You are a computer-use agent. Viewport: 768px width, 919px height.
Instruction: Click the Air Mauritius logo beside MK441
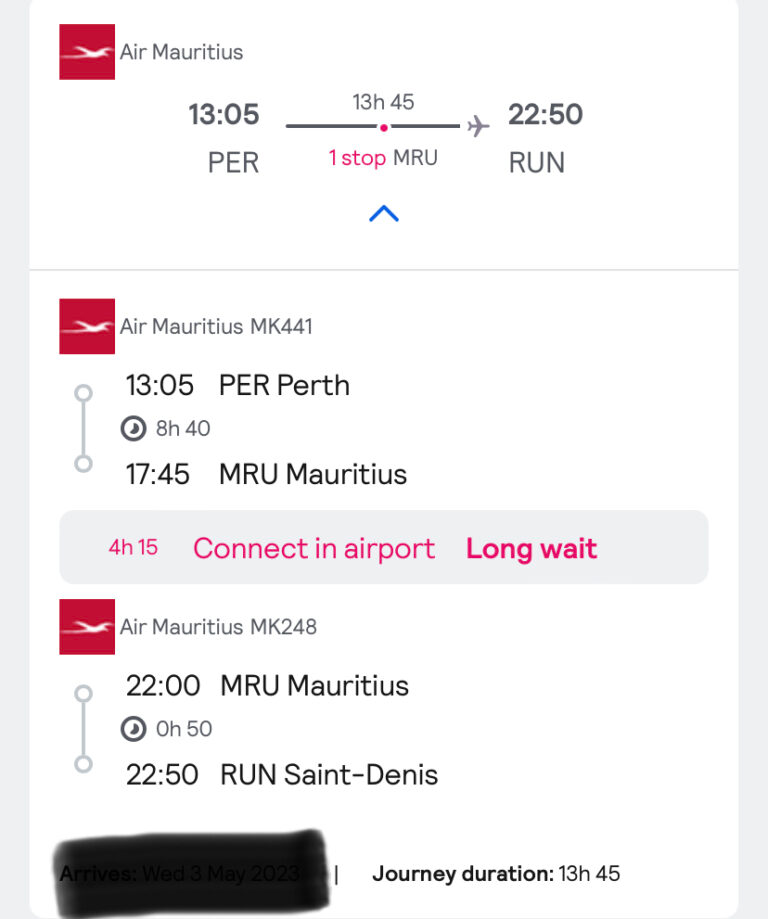[87, 326]
